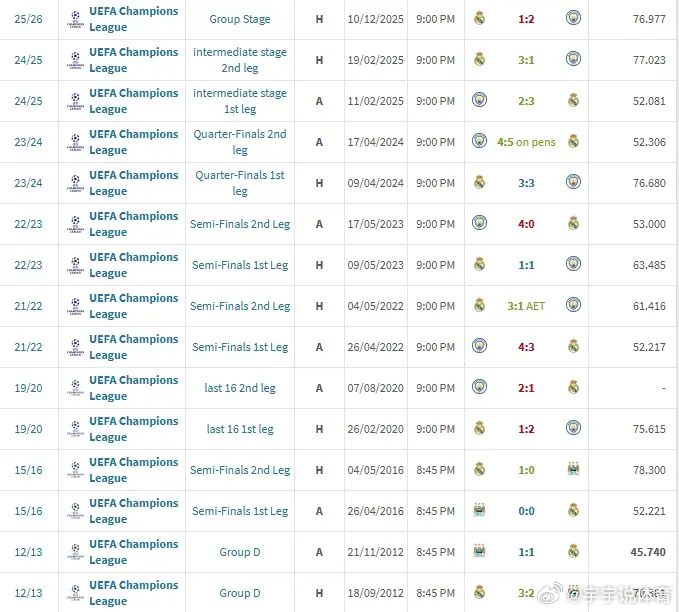Open the Quarter-Finals 1st leg link
The width and height of the screenshot is (679, 612).
click(x=240, y=183)
